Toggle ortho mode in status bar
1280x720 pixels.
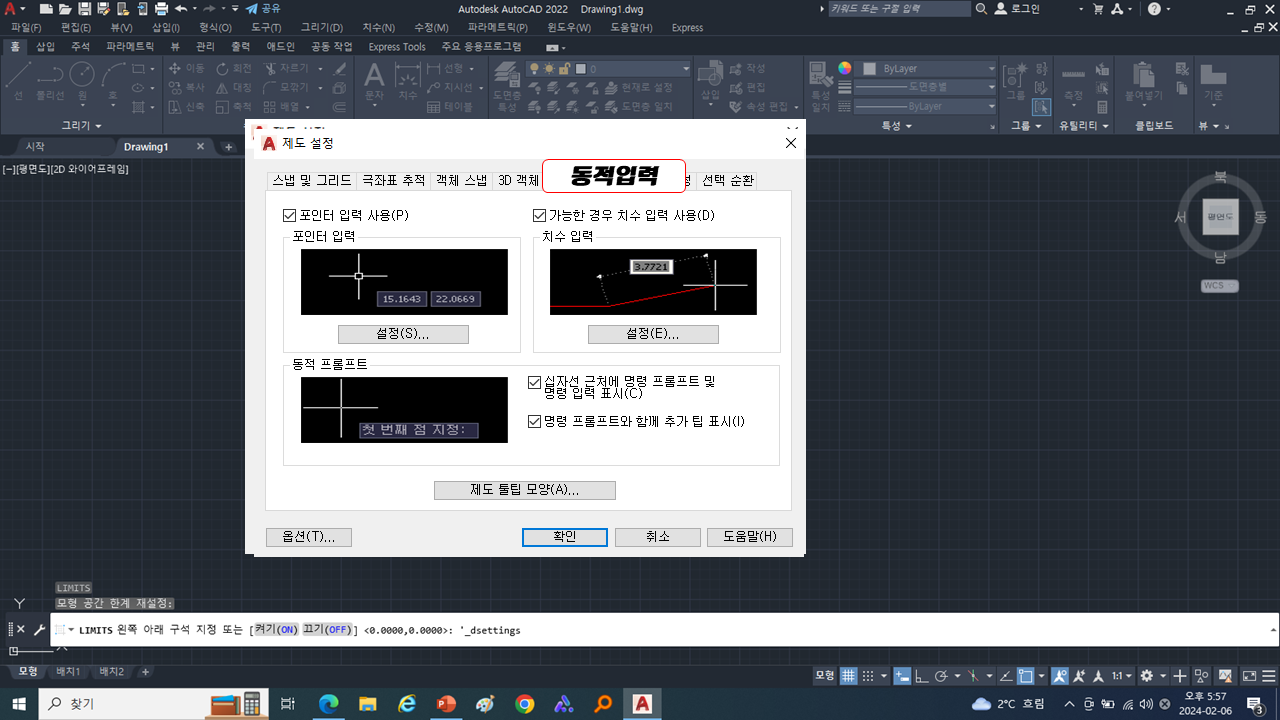(x=921, y=677)
